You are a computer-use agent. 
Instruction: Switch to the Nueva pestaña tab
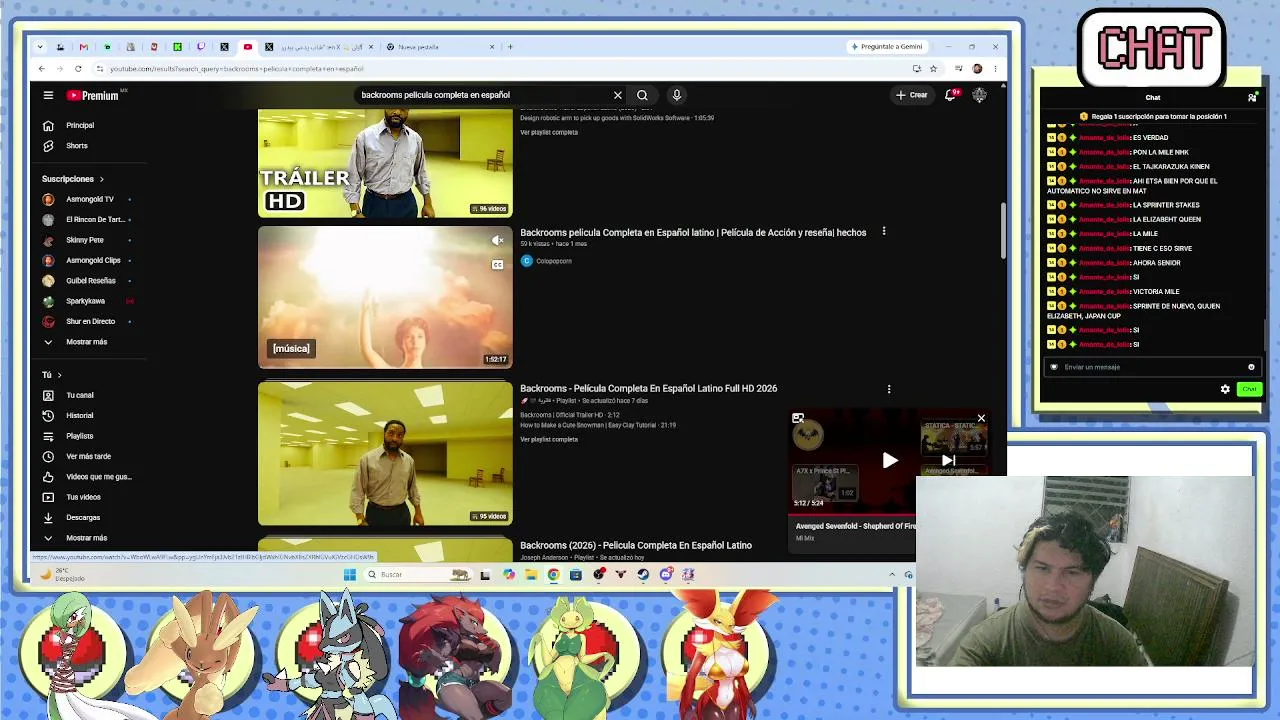click(x=440, y=47)
